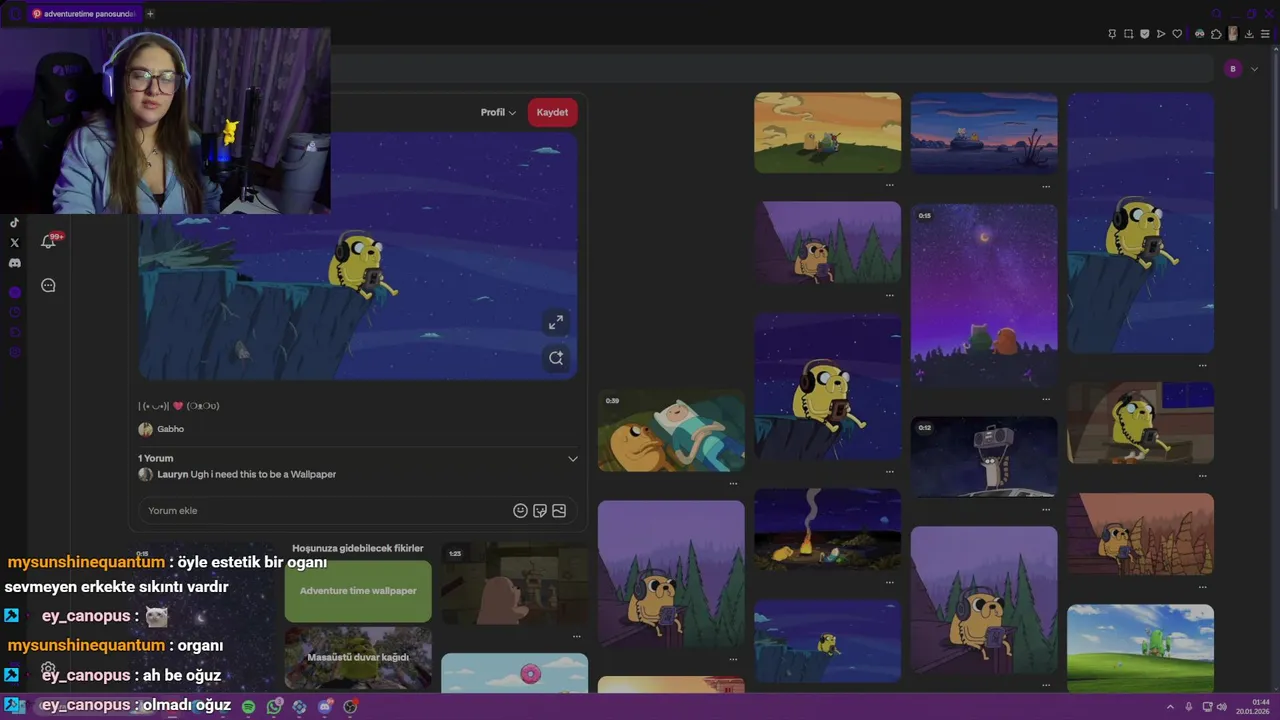
Task: Open the starry purple galaxy video pin
Action: pyautogui.click(x=984, y=295)
